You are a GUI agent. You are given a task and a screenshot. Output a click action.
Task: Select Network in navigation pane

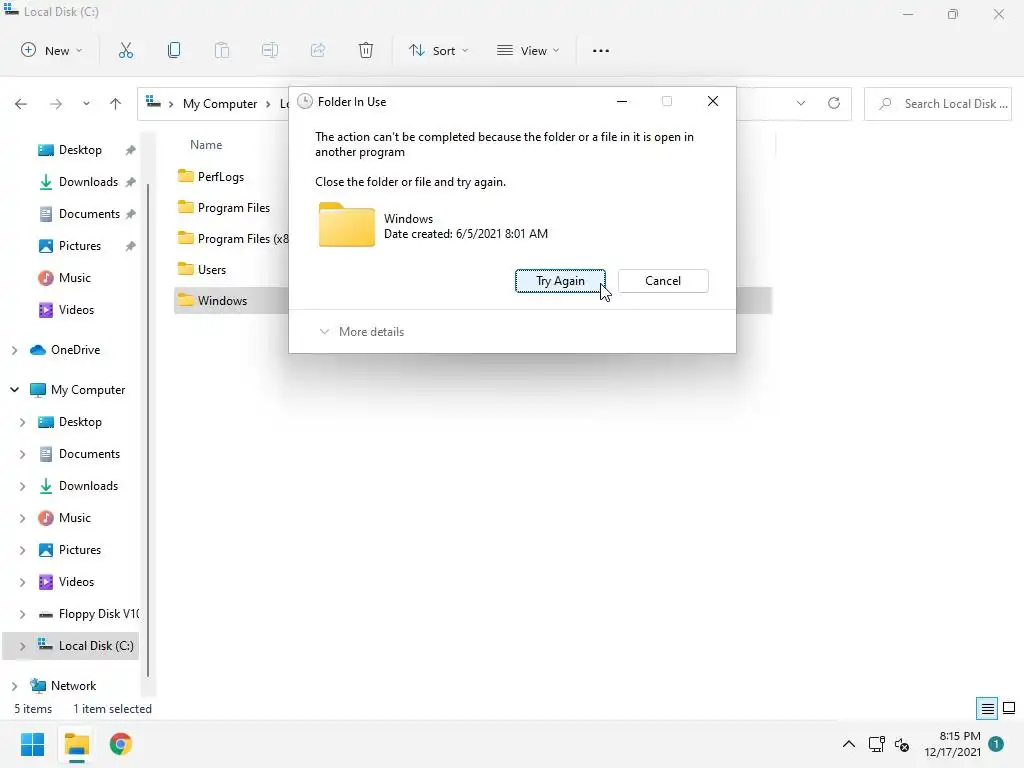(x=73, y=686)
